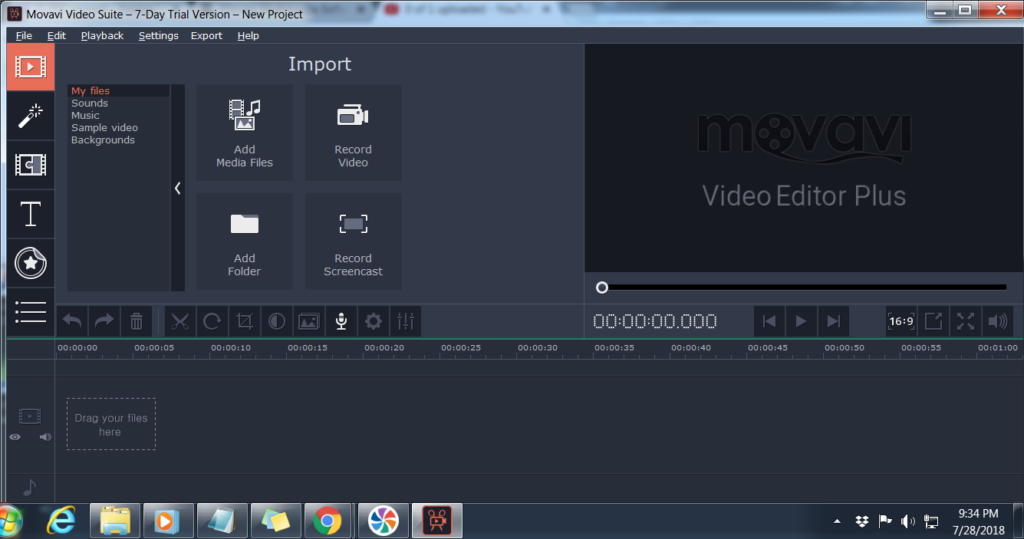Click Add Media Files
Screen dimensions: 1024x539
coord(244,133)
